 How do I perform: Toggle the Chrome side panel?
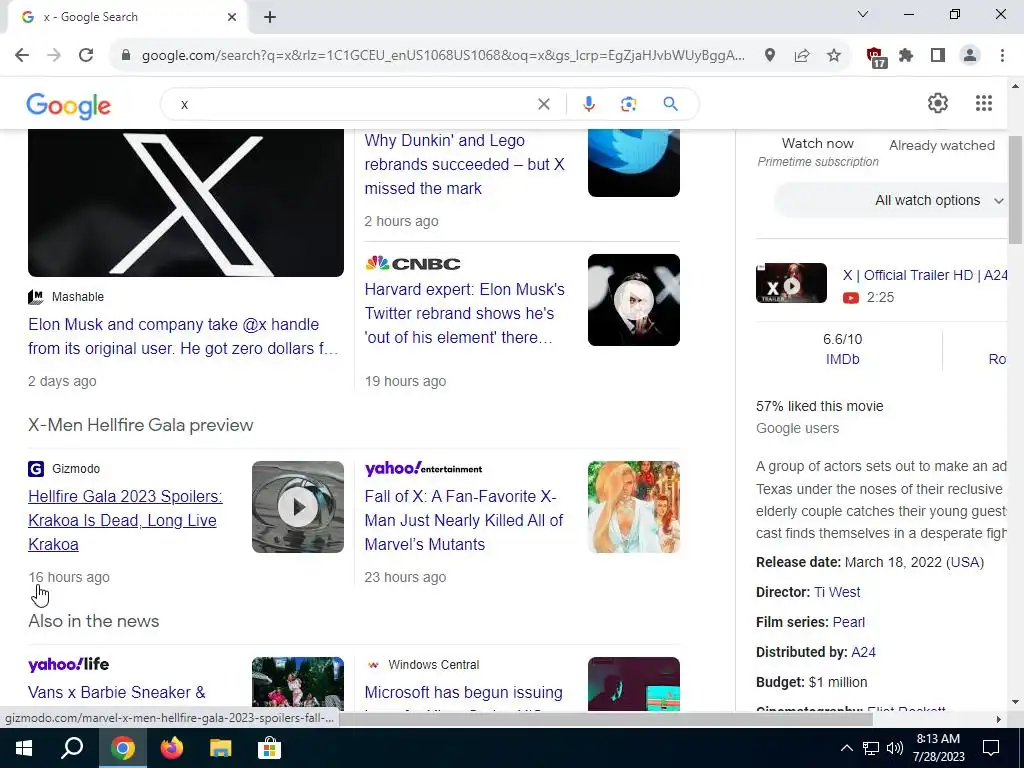coord(938,56)
